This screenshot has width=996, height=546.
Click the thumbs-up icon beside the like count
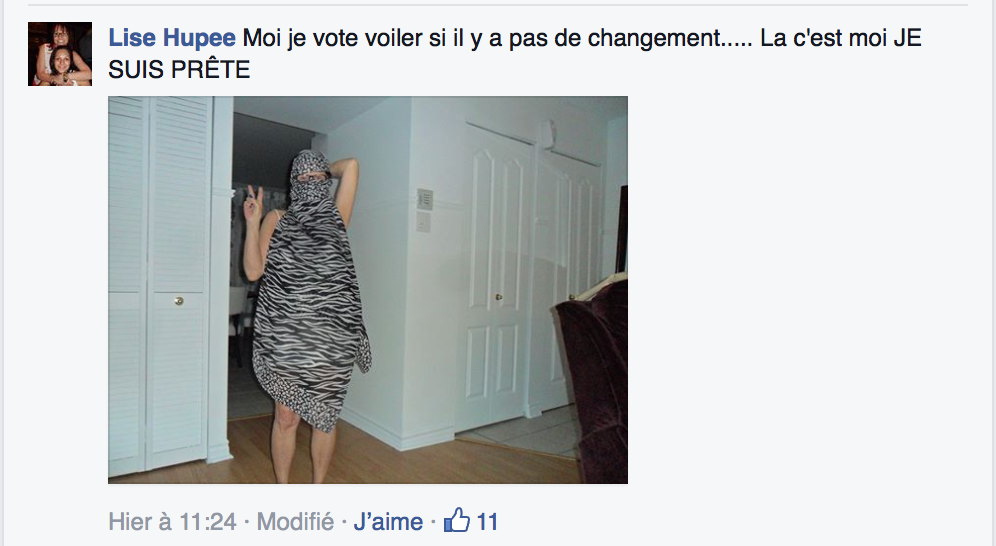pyautogui.click(x=457, y=520)
